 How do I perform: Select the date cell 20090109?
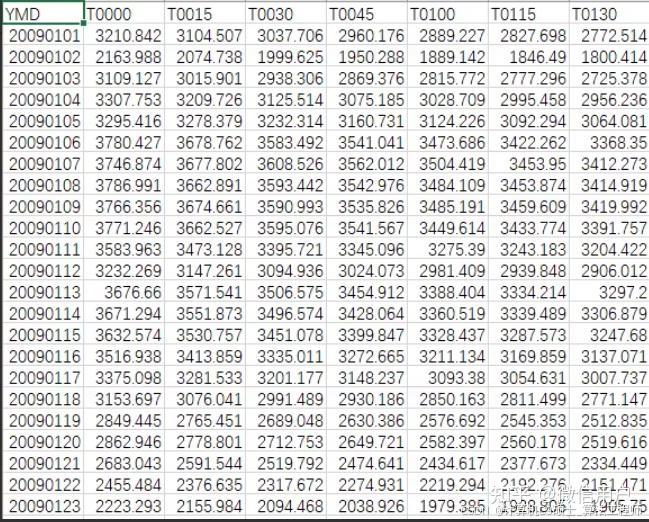43,207
